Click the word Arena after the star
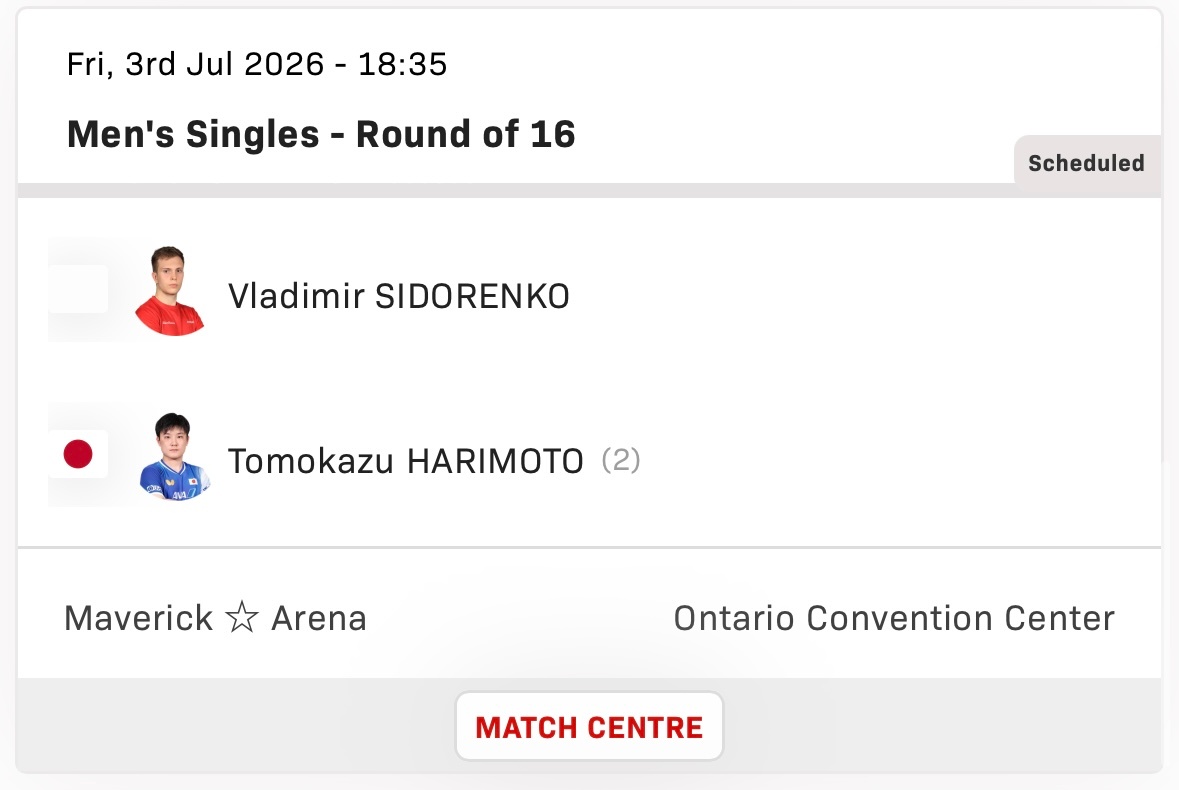Image resolution: width=1179 pixels, height=790 pixels. pyautogui.click(x=319, y=619)
